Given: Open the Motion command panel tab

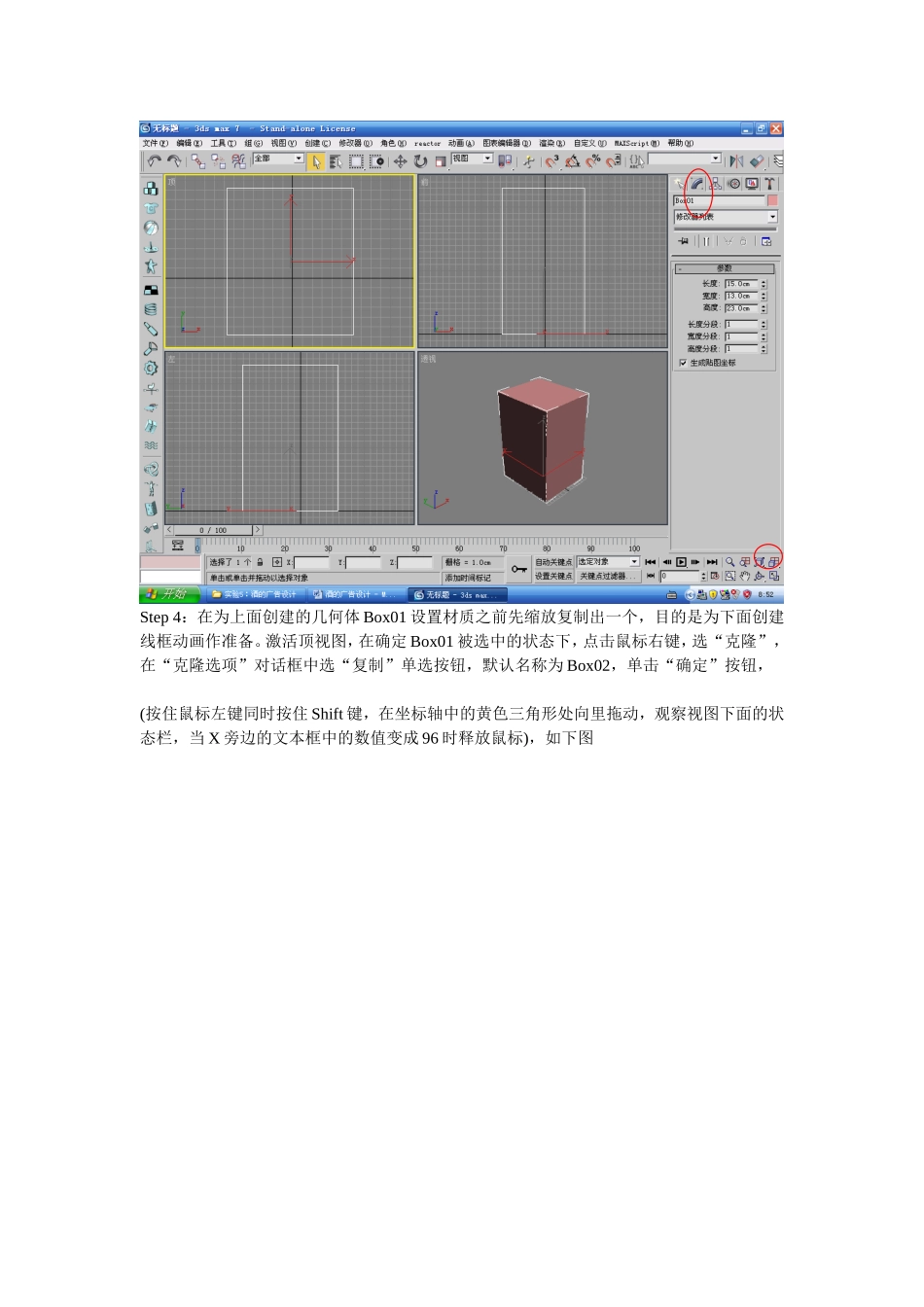Looking at the screenshot, I should coord(734,184).
